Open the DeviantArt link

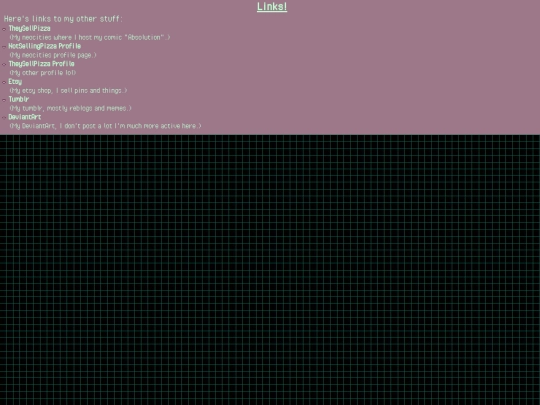(x=25, y=117)
